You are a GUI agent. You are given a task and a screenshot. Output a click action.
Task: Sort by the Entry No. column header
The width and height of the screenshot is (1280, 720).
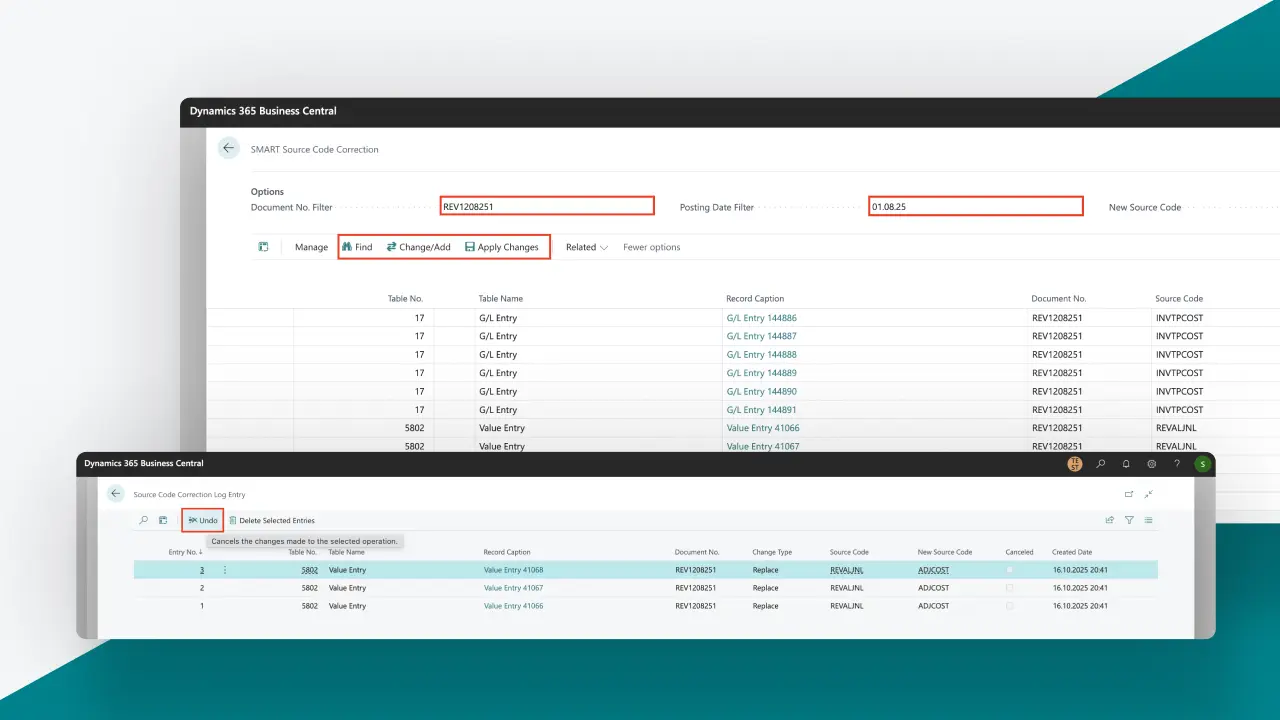pyautogui.click(x=185, y=552)
